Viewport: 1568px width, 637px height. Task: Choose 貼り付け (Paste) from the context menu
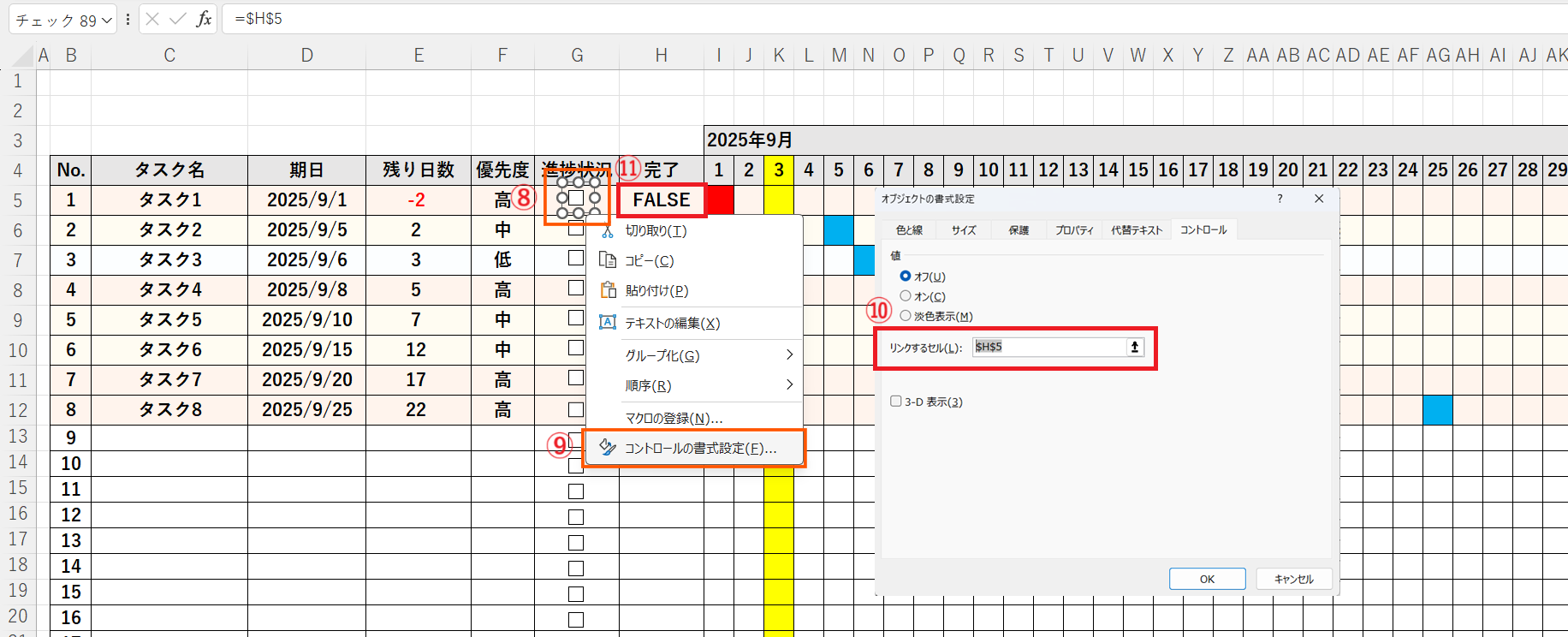(x=656, y=291)
